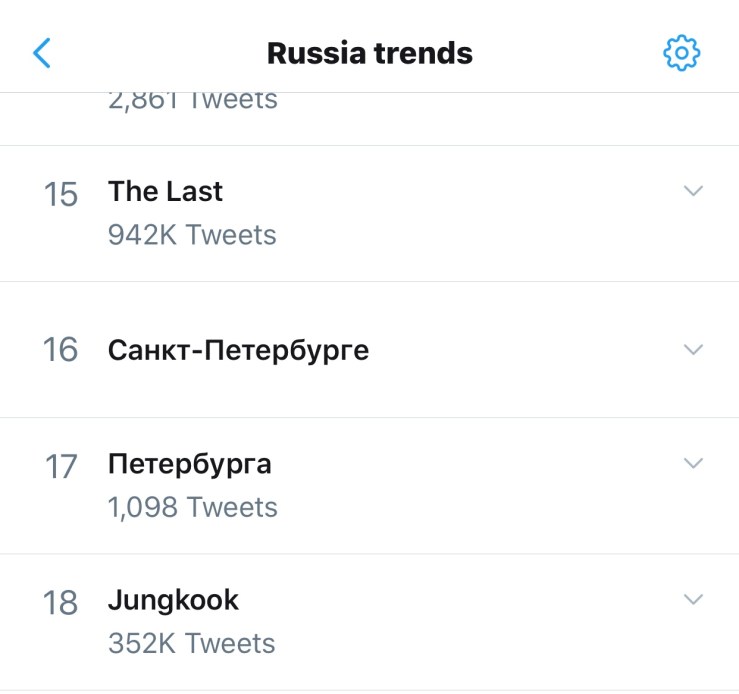Image resolution: width=739 pixels, height=694 pixels.
Task: Expand options chevron for Jungkook trend
Action: point(693,599)
